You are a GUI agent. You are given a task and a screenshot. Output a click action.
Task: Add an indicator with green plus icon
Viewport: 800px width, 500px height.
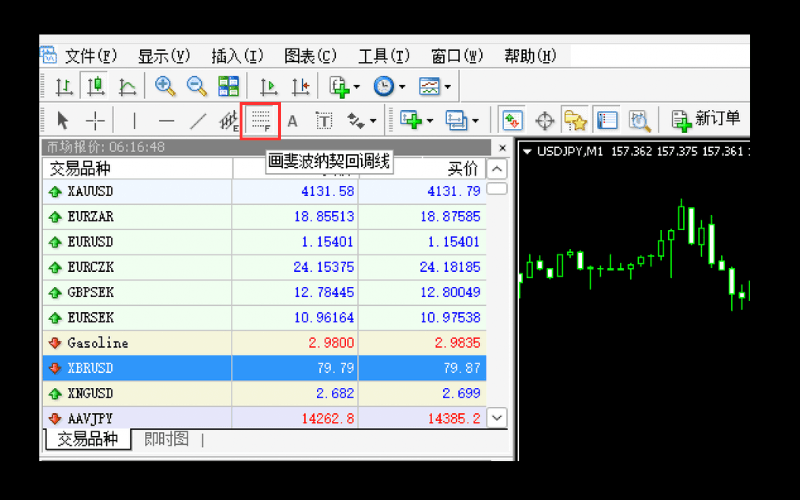pyautogui.click(x=339, y=86)
